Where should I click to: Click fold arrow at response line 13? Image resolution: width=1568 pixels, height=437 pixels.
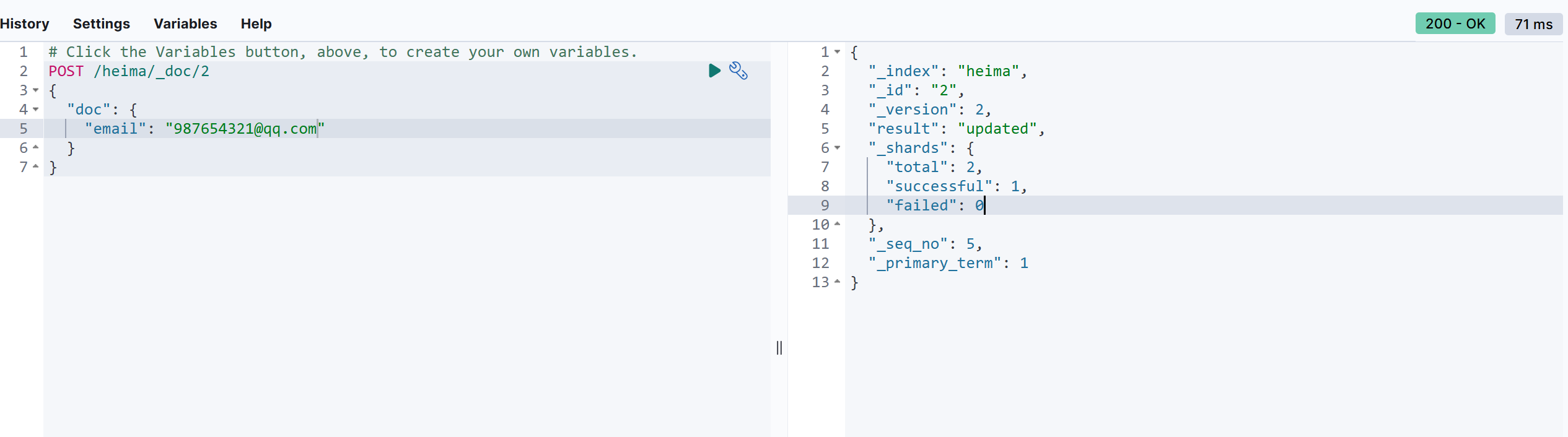(x=838, y=282)
